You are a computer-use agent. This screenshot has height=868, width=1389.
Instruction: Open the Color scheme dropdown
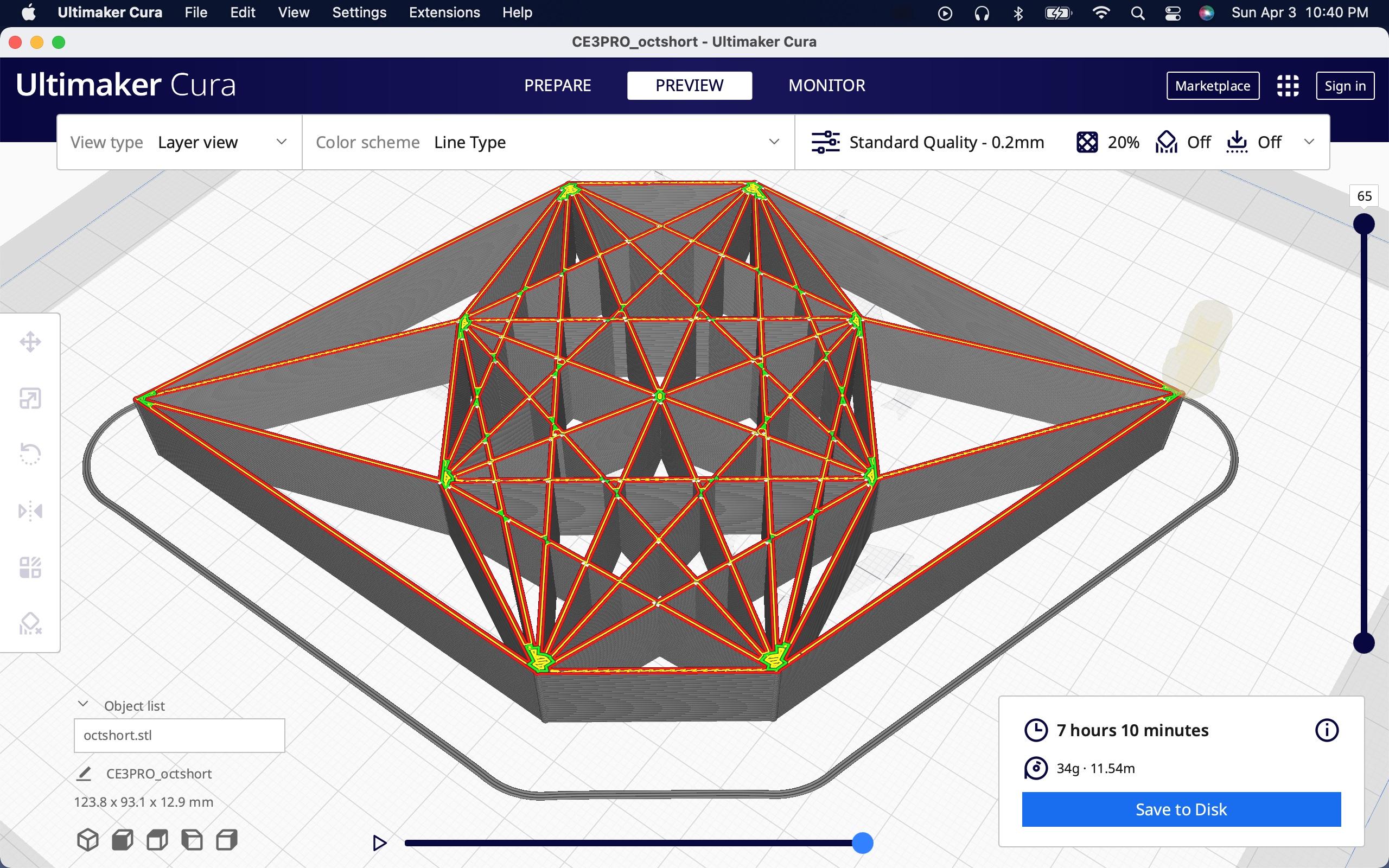tap(548, 142)
